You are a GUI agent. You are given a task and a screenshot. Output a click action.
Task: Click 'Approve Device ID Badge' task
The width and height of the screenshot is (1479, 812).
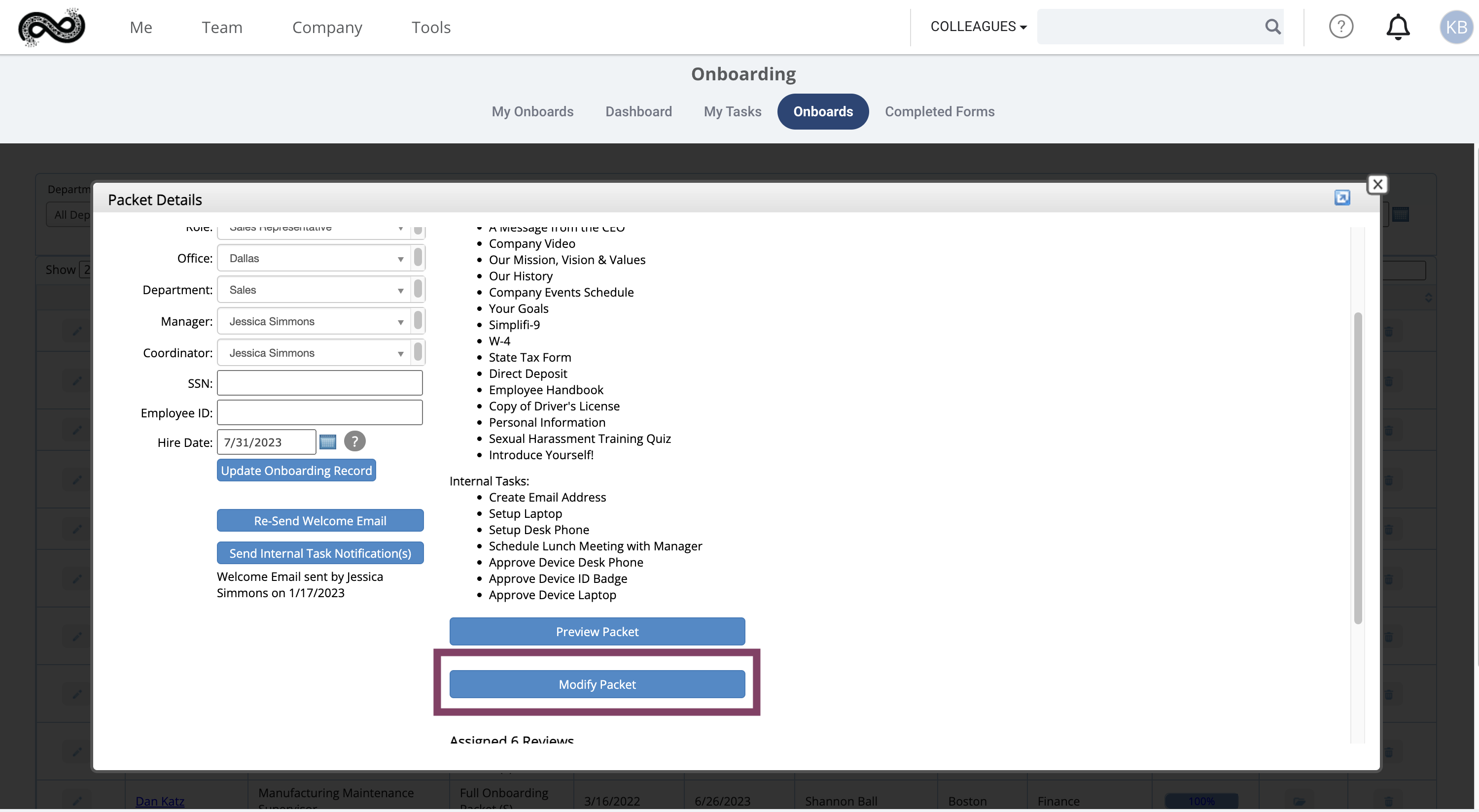(x=558, y=578)
